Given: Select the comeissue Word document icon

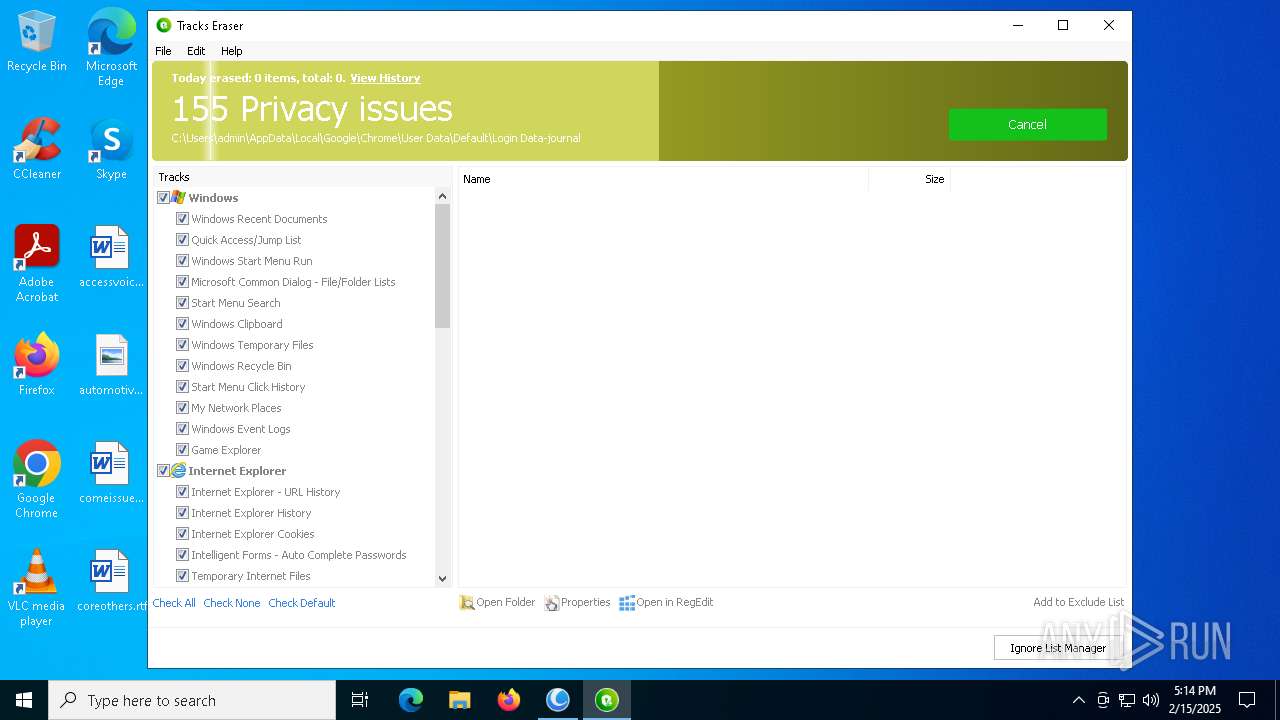Looking at the screenshot, I should pyautogui.click(x=111, y=473).
